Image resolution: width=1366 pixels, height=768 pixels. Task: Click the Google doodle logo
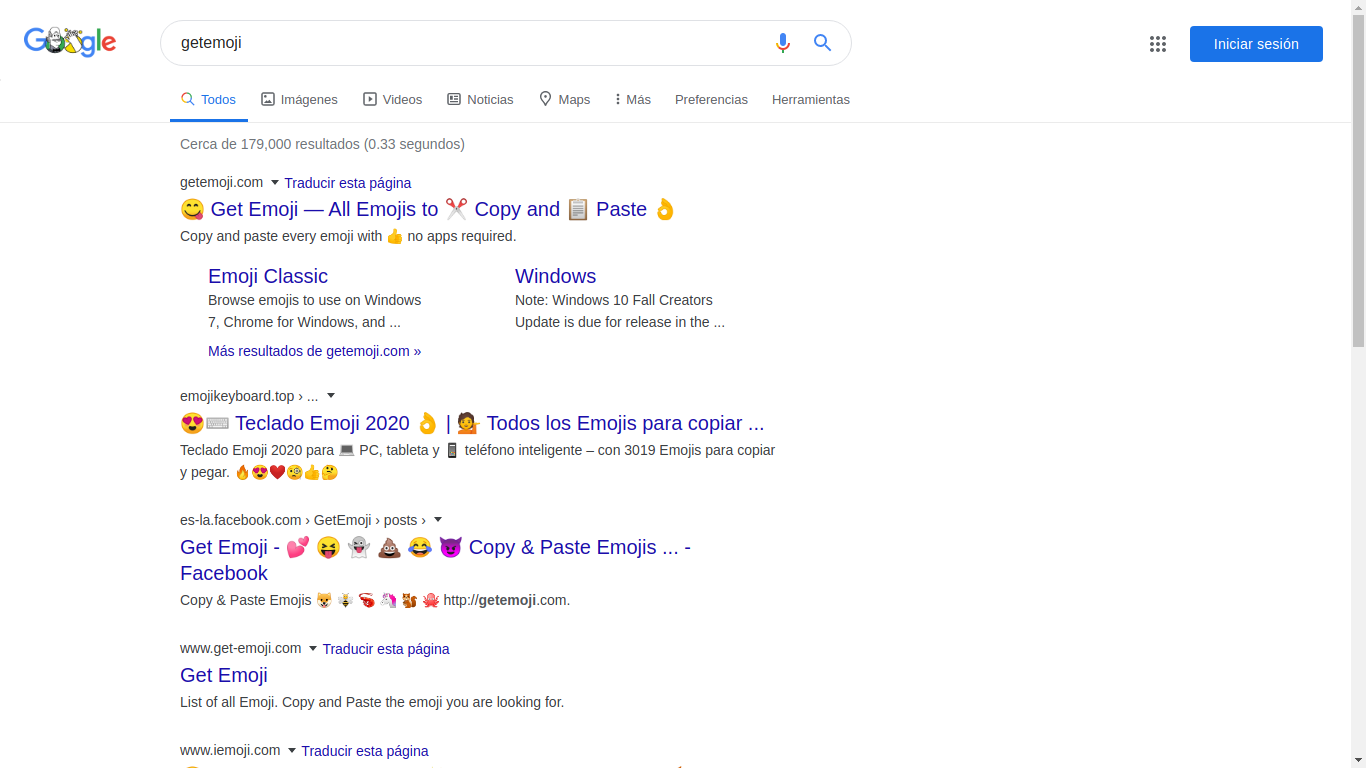(70, 42)
